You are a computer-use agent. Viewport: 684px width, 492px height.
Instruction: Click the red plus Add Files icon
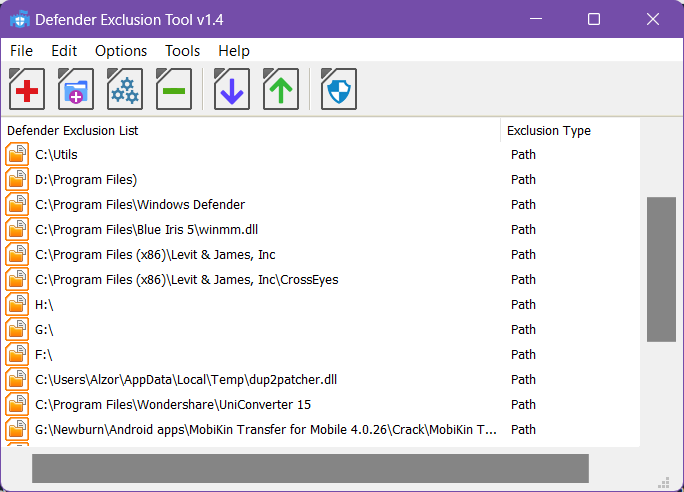27,89
